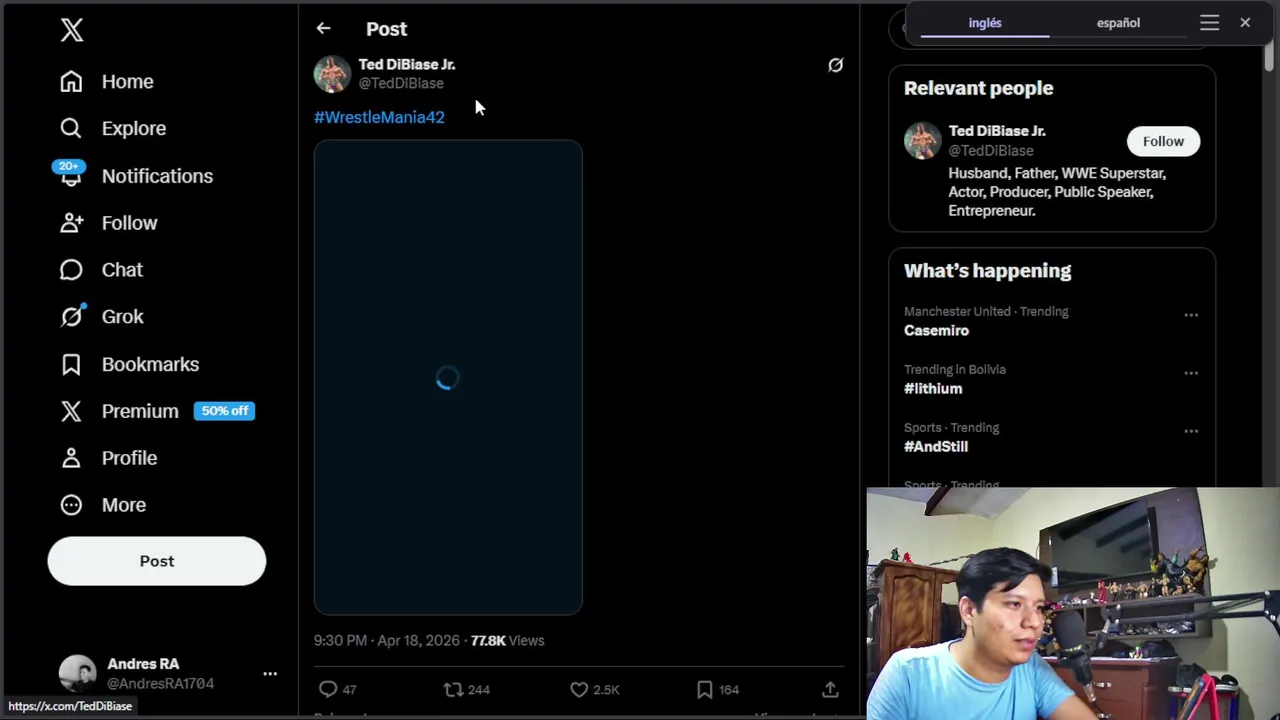Go back using the arrow icon
The height and width of the screenshot is (720, 1280).
[323, 29]
